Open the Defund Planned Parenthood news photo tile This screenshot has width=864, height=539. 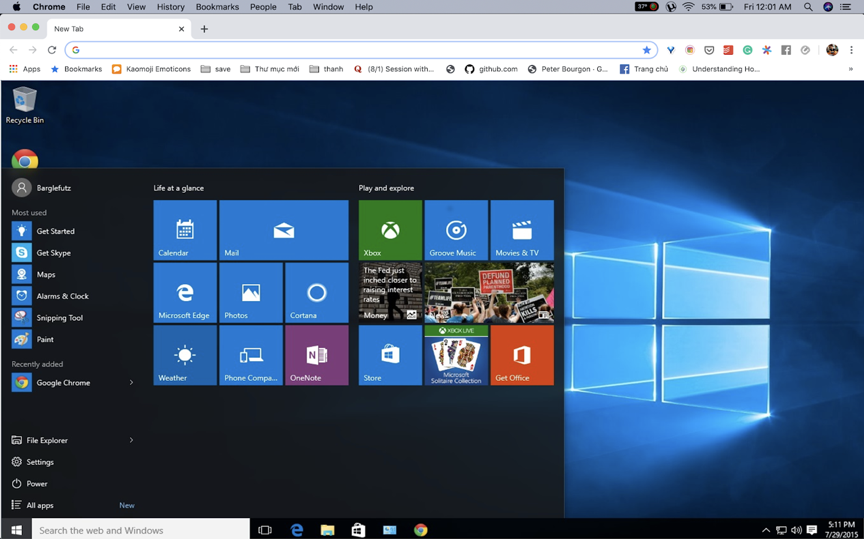489,293
